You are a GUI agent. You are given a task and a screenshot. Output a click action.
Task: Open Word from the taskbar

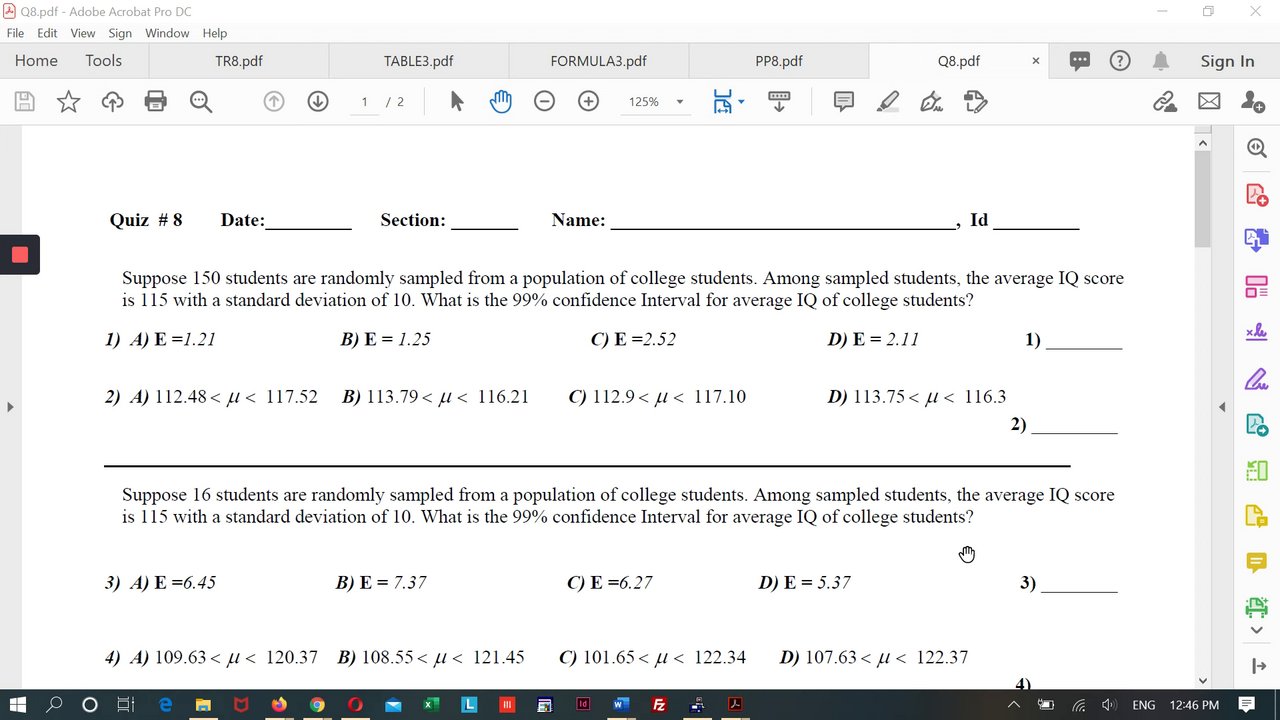coord(620,705)
